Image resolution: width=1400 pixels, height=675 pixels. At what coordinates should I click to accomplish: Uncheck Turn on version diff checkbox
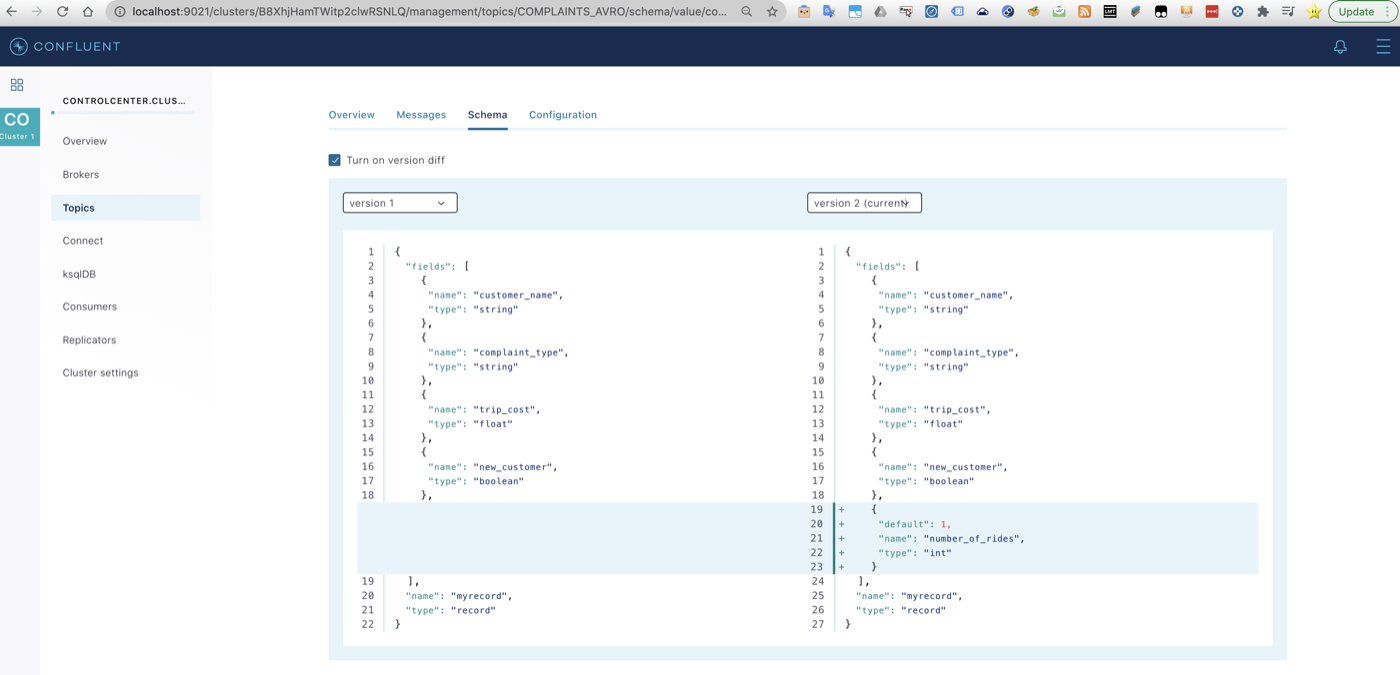point(335,160)
